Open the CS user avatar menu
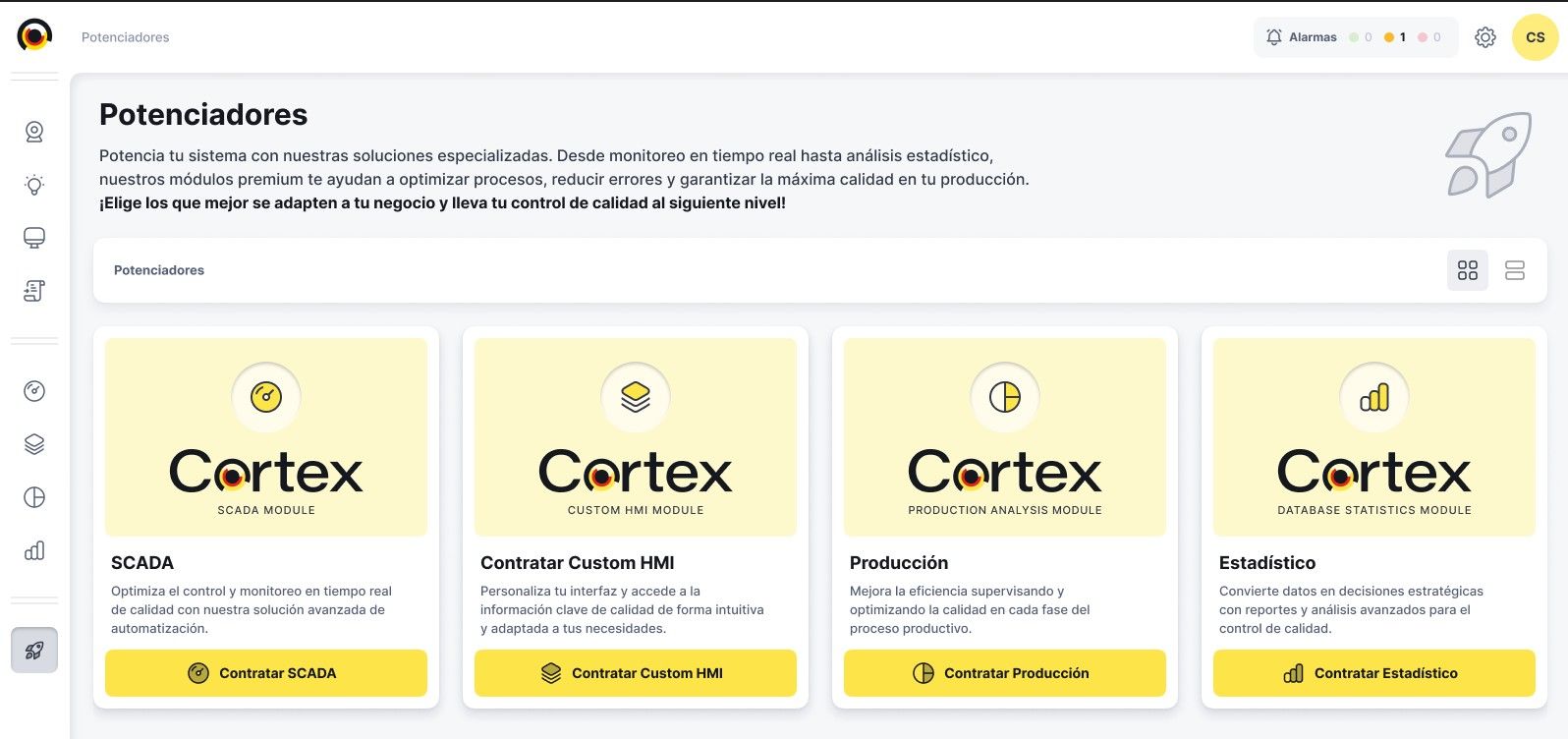This screenshot has height=739, width=1568. 1535,37
